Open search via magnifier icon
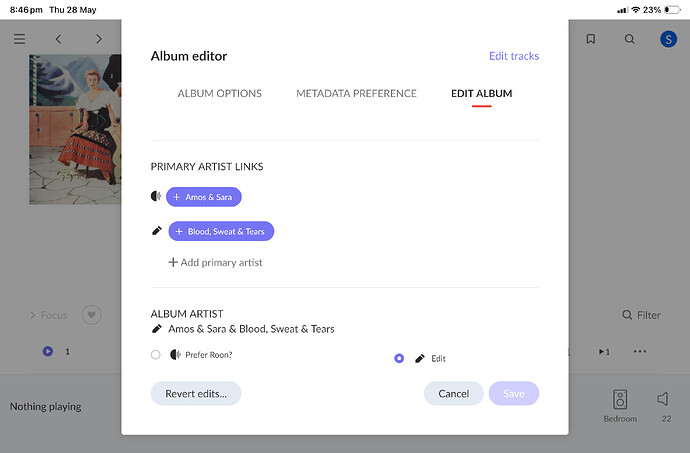 click(630, 39)
